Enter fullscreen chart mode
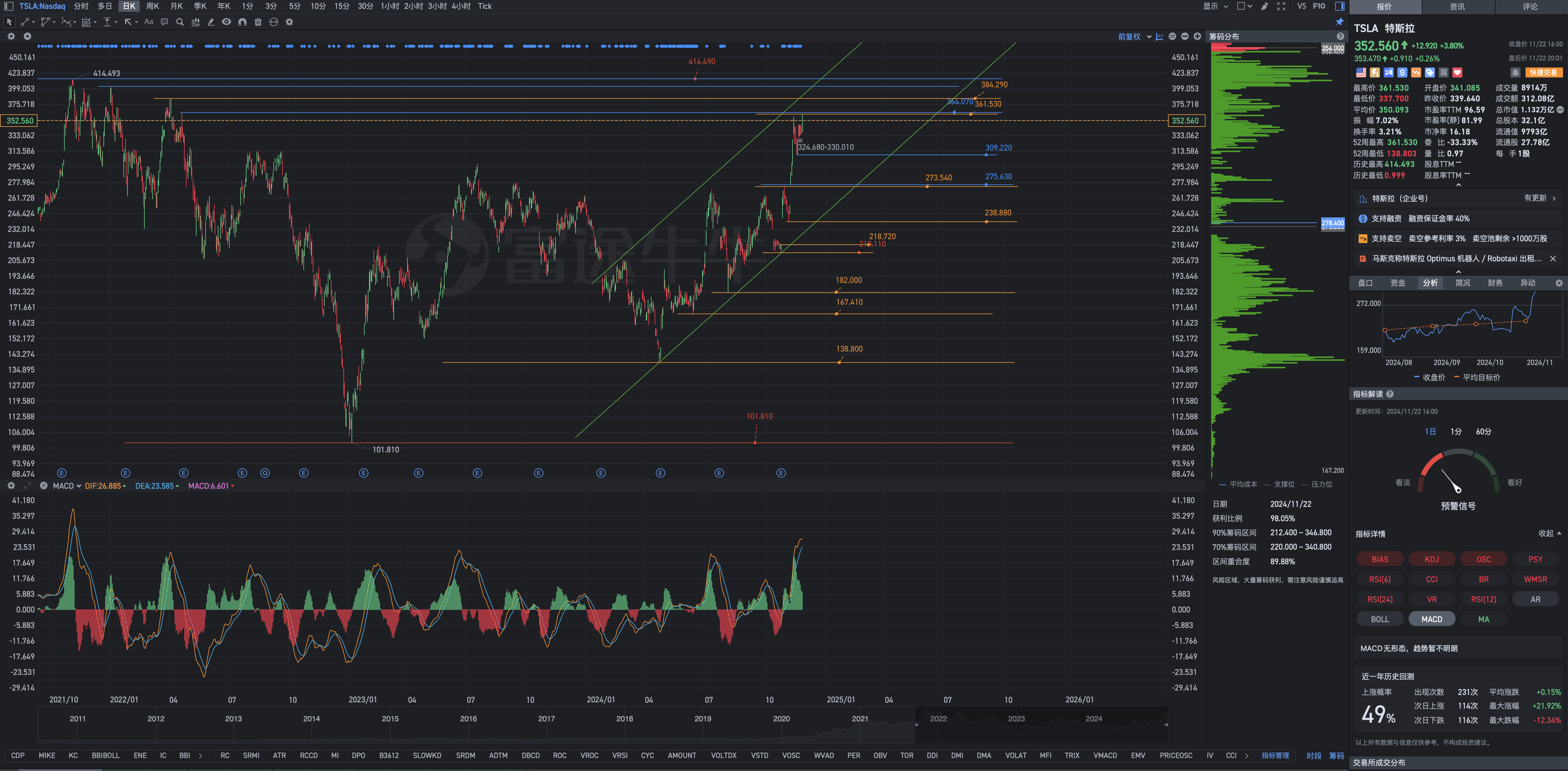 [1281, 6]
